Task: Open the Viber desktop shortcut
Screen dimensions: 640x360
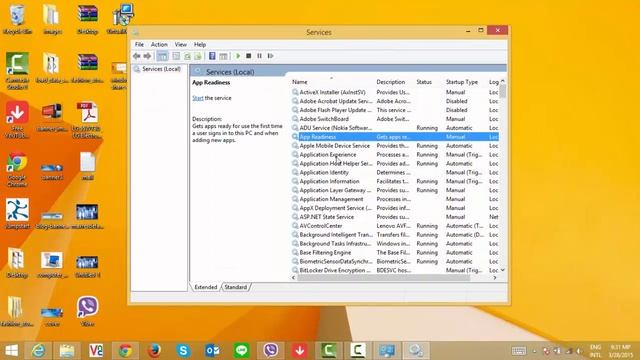Action: coord(87,311)
